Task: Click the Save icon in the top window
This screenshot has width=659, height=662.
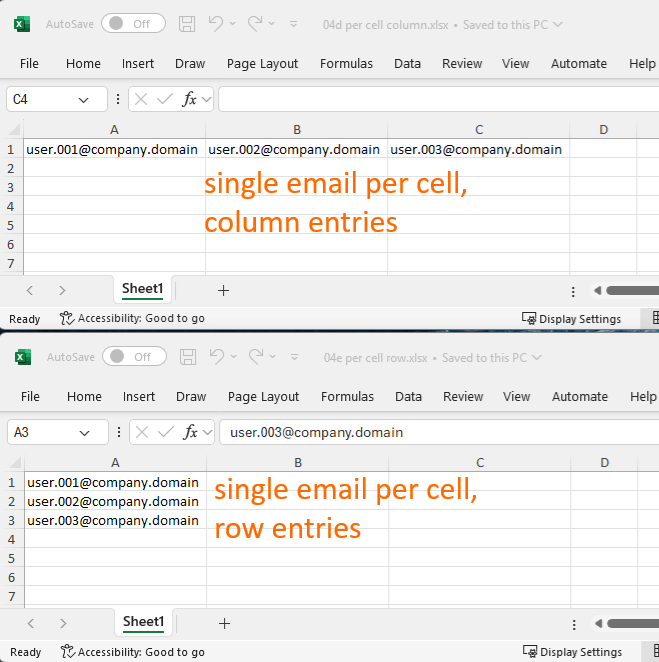Action: click(187, 24)
